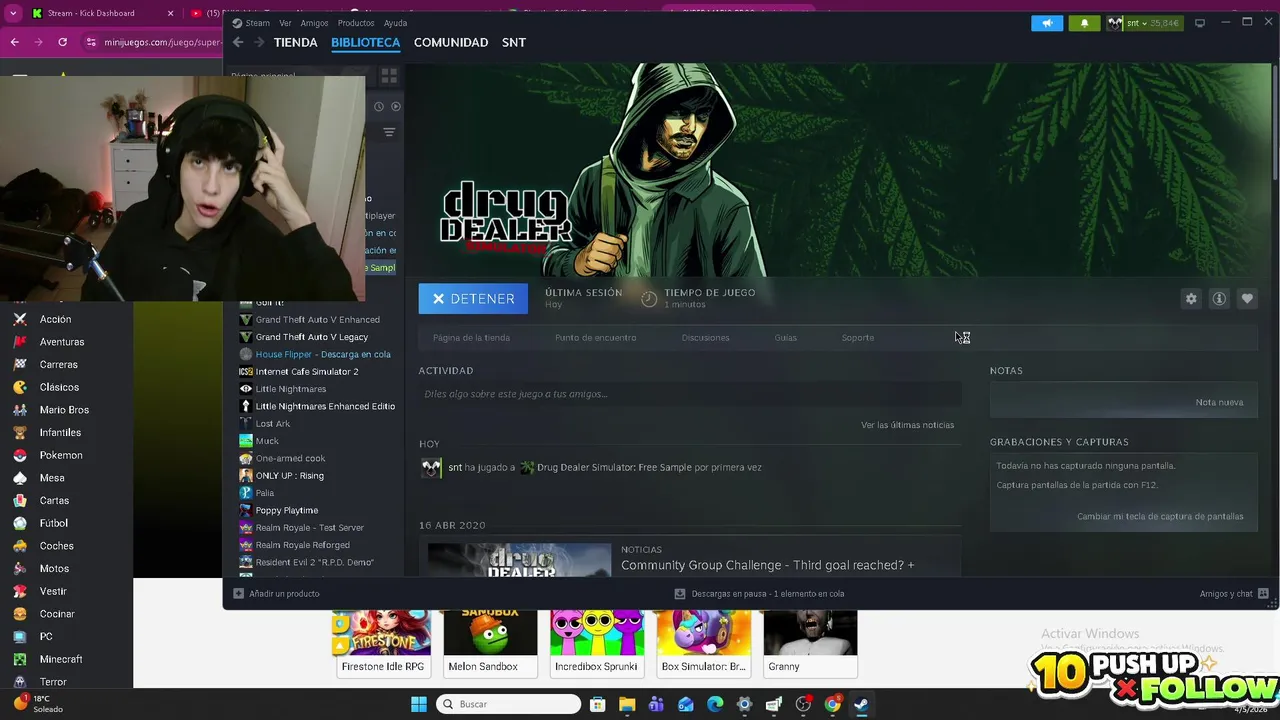
Task: Open Steam notifications bell icon
Action: pos(1084,23)
